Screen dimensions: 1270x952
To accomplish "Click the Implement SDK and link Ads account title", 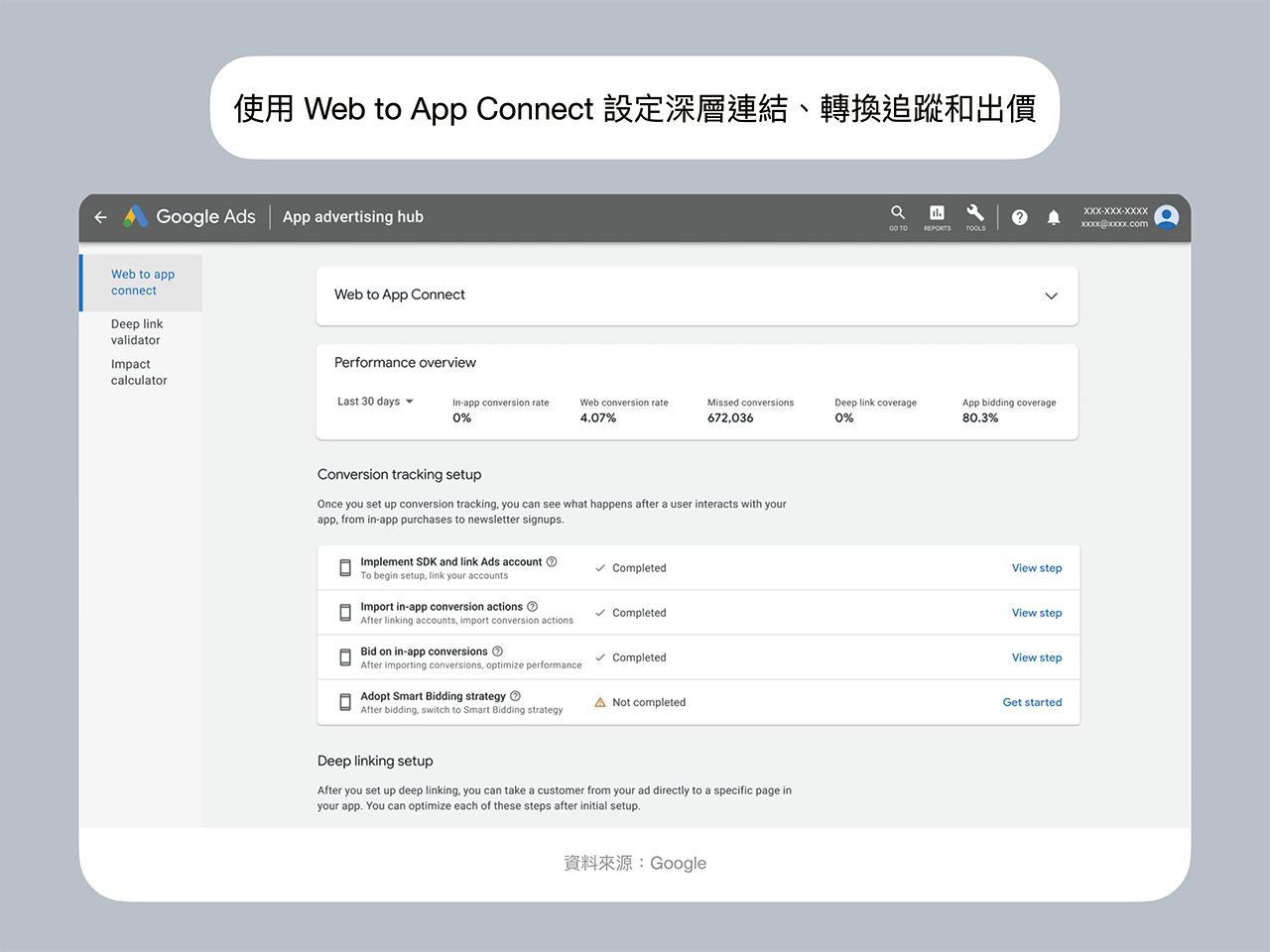I will tap(451, 561).
